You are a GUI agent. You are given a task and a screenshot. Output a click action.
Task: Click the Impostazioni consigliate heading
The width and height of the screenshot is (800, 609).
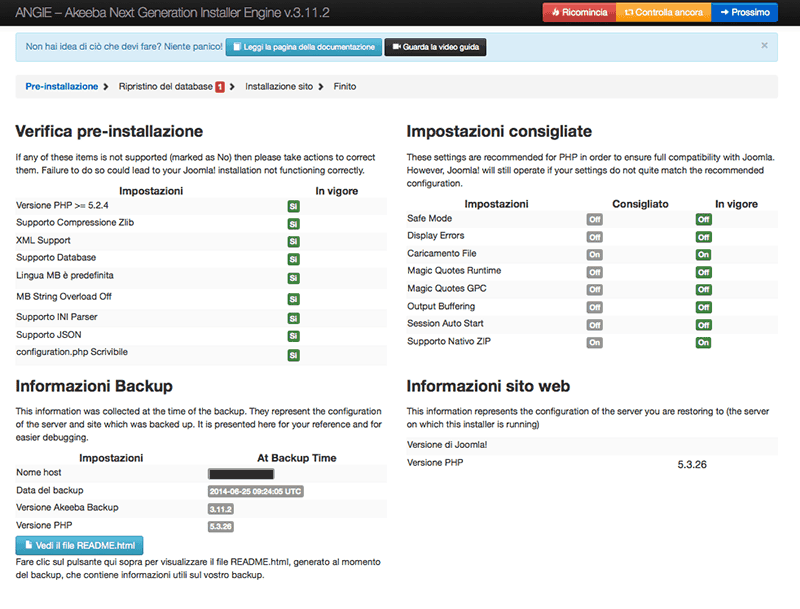click(x=499, y=132)
